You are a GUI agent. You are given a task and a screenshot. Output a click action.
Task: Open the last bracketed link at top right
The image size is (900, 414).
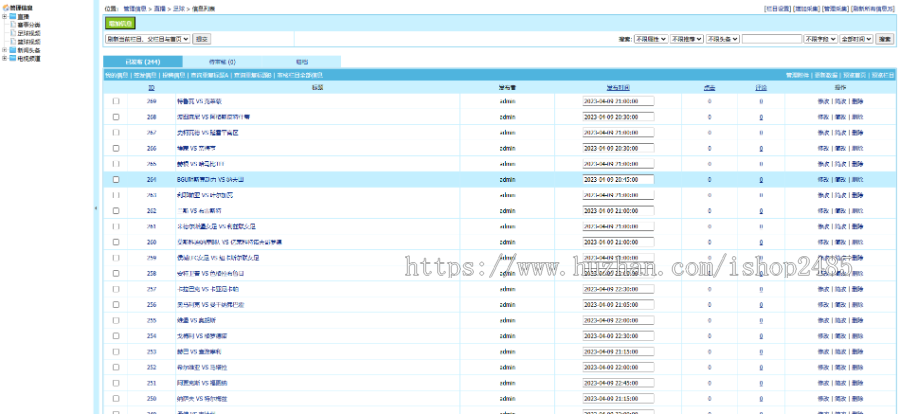pyautogui.click(x=872, y=9)
